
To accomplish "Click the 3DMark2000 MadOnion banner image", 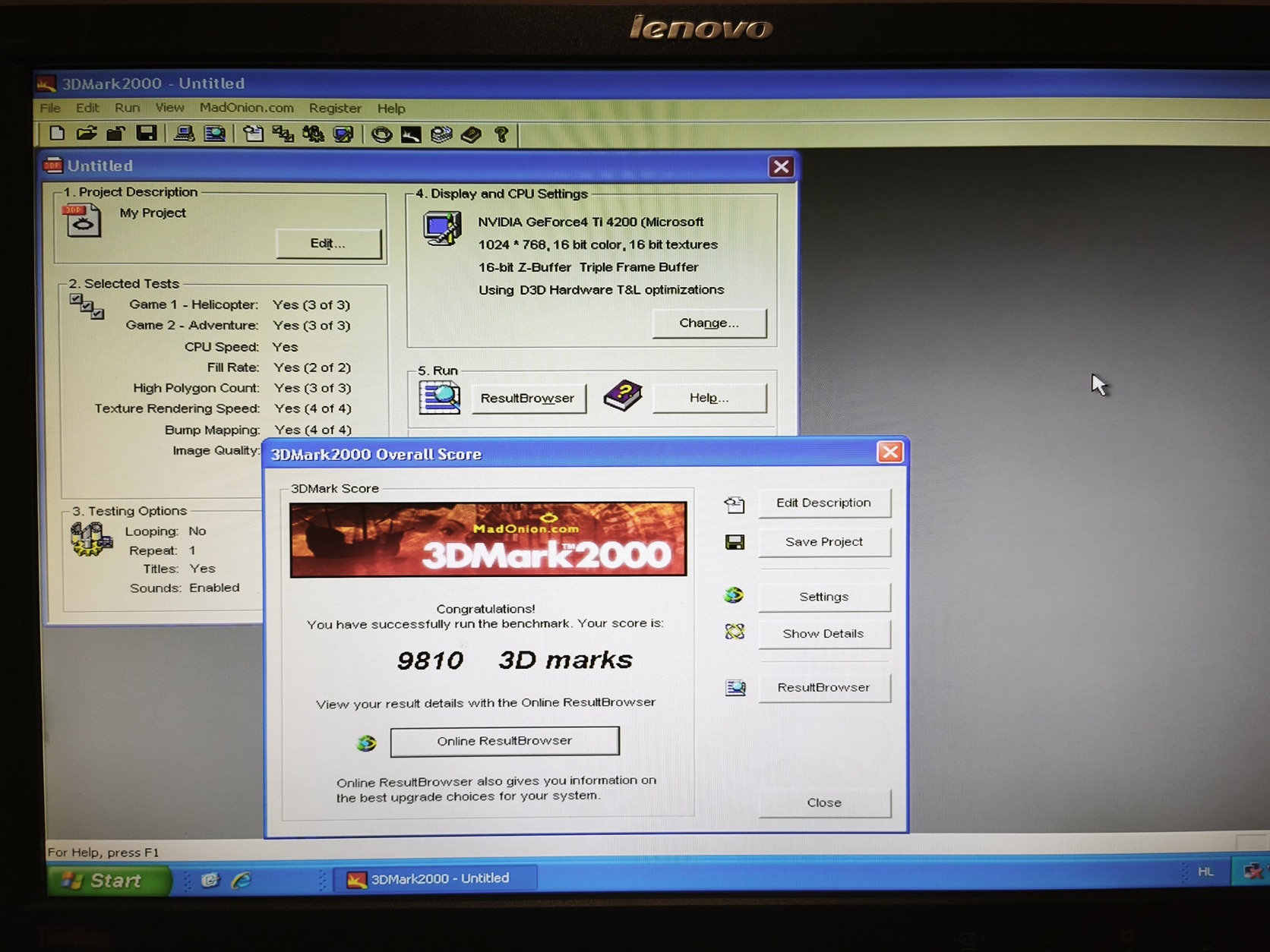I will coord(488,539).
